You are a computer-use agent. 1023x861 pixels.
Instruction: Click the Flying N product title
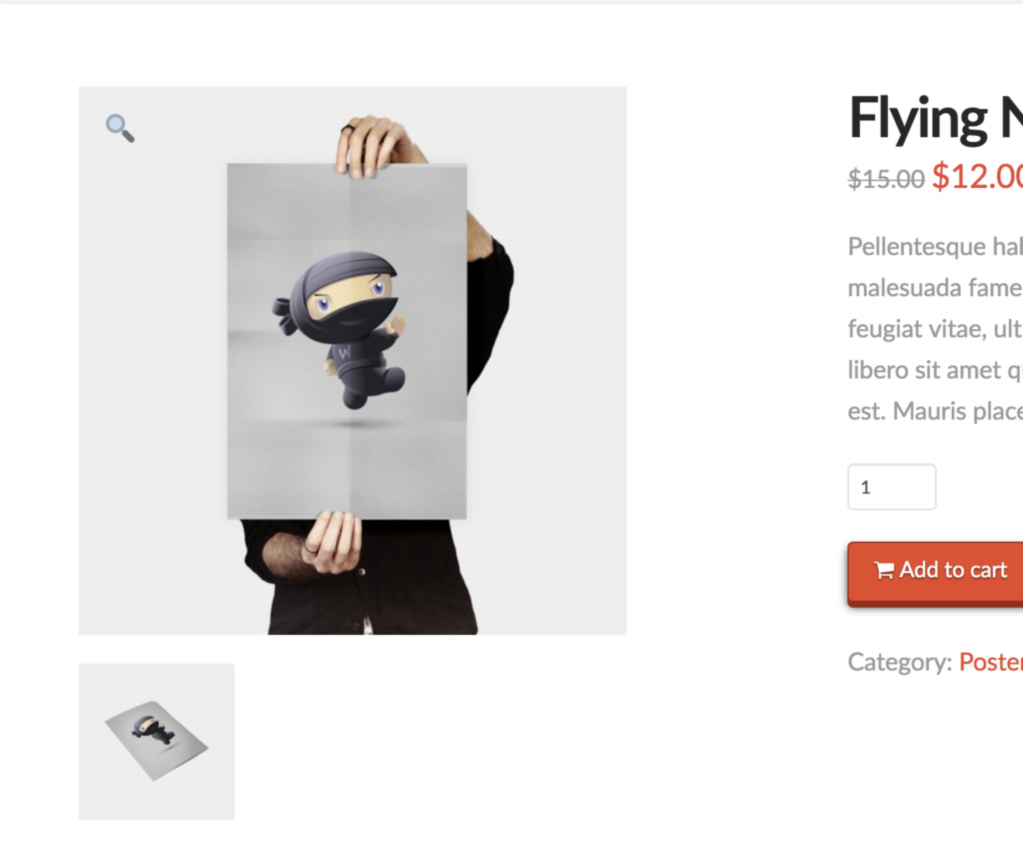936,118
